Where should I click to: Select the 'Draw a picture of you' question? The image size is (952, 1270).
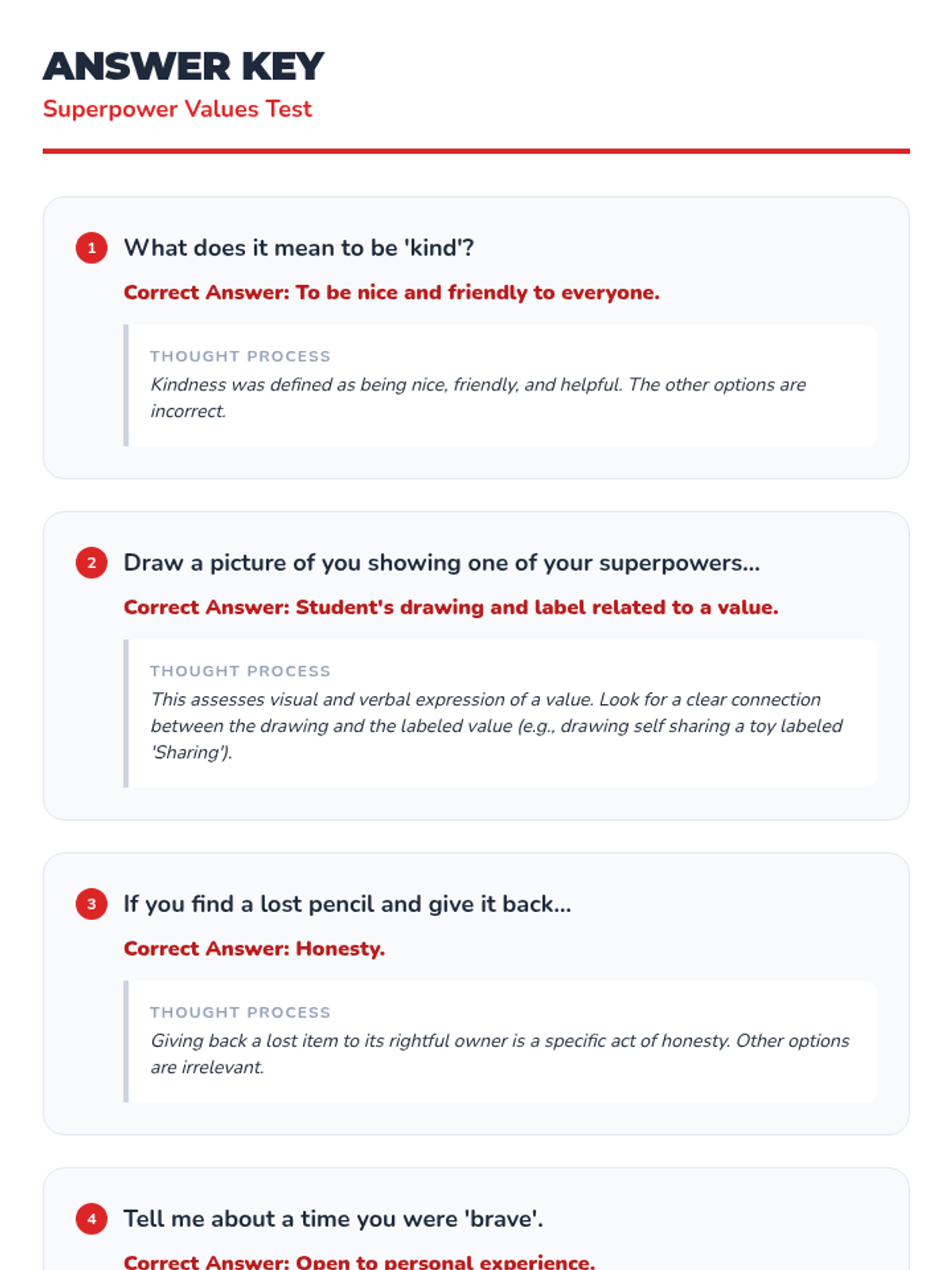pos(441,563)
